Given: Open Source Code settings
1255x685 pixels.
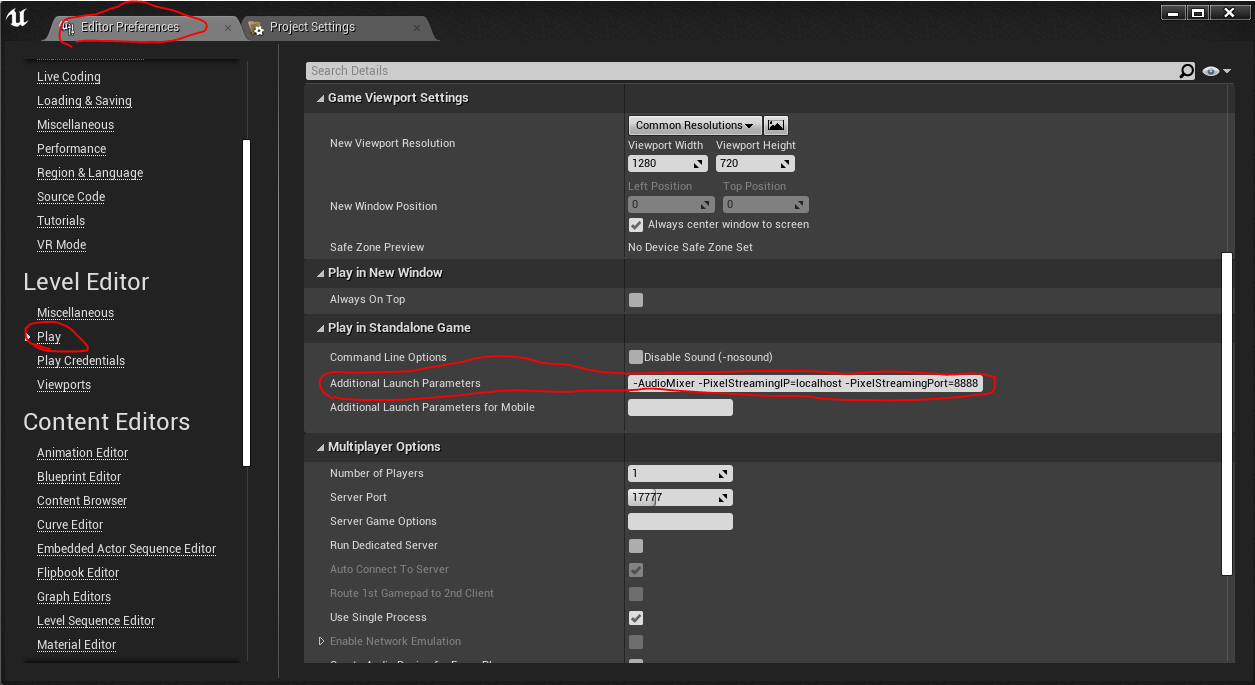Looking at the screenshot, I should [71, 197].
